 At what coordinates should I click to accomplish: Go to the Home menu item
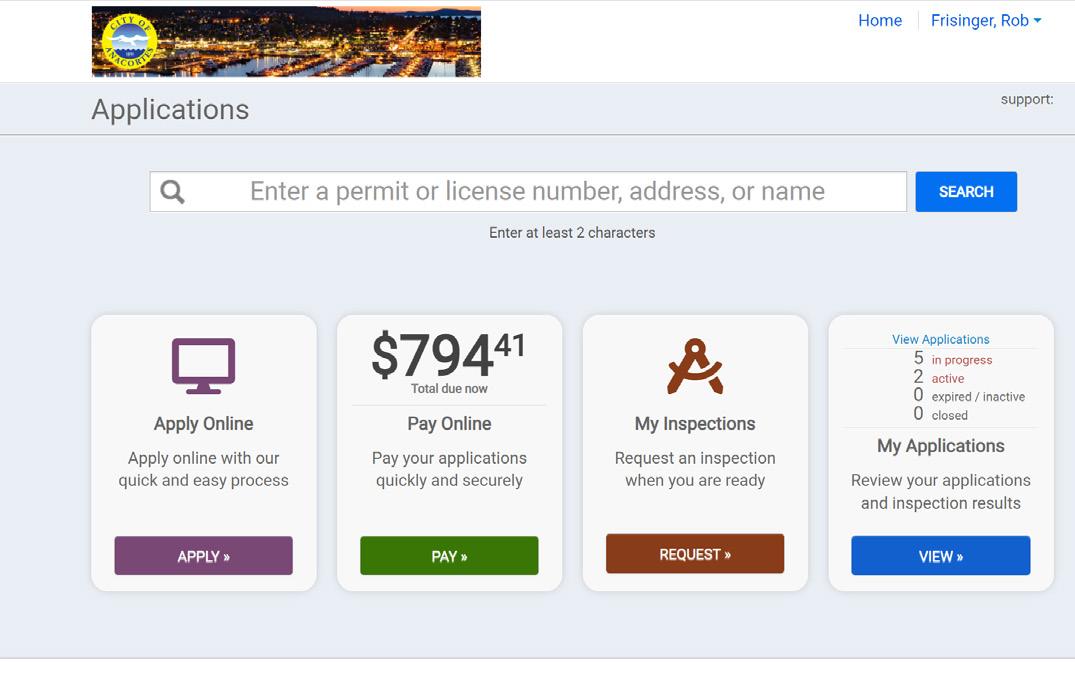tap(880, 21)
